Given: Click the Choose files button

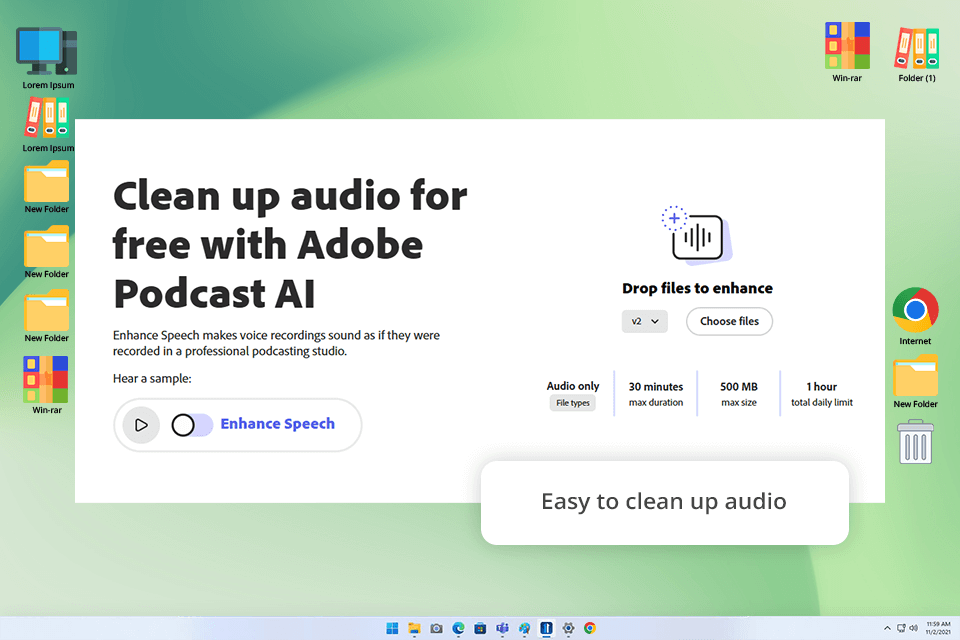Looking at the screenshot, I should tap(729, 322).
